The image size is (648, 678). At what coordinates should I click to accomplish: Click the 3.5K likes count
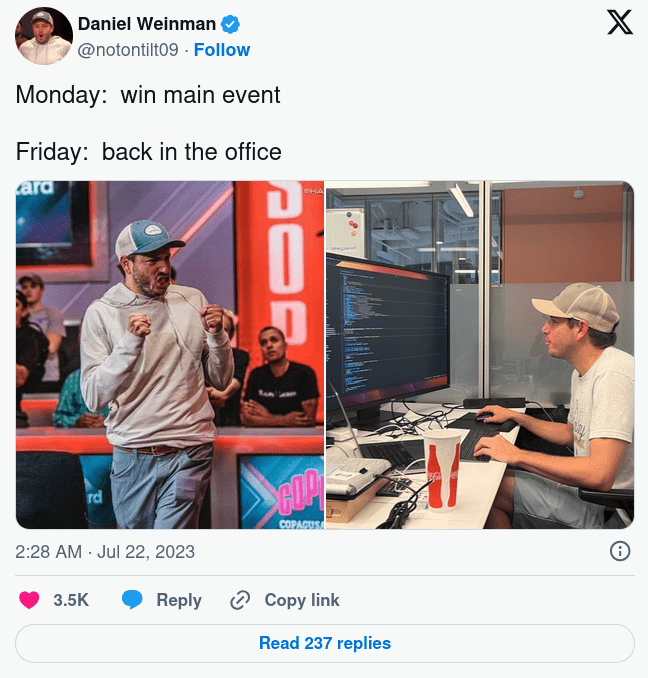point(71,600)
